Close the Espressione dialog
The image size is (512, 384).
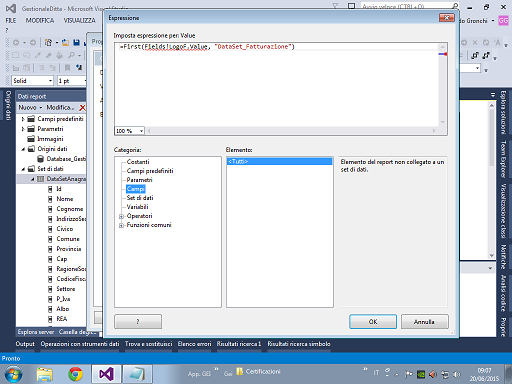447,17
